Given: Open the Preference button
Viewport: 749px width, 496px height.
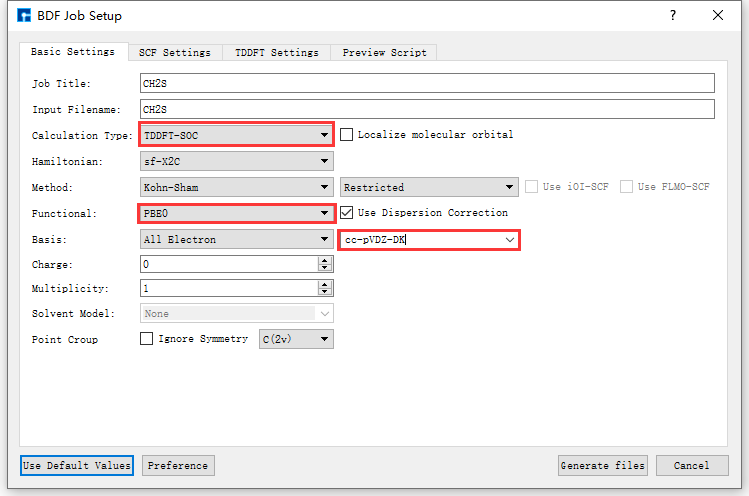Looking at the screenshot, I should pos(178,465).
